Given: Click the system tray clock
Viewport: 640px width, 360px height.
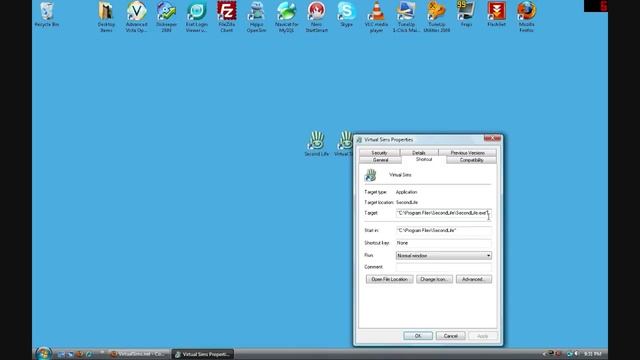Looking at the screenshot, I should click(x=592, y=354).
